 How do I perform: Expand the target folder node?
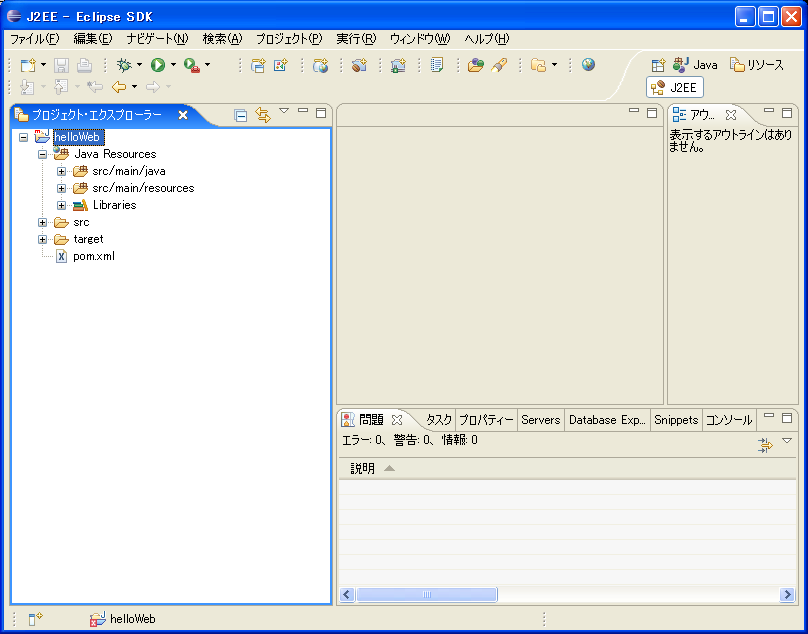(x=43, y=239)
